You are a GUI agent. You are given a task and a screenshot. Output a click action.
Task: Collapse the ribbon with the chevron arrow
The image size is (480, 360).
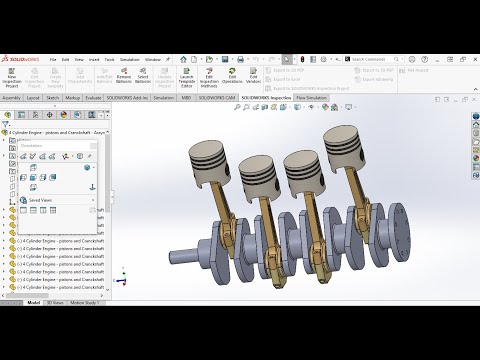[475, 89]
